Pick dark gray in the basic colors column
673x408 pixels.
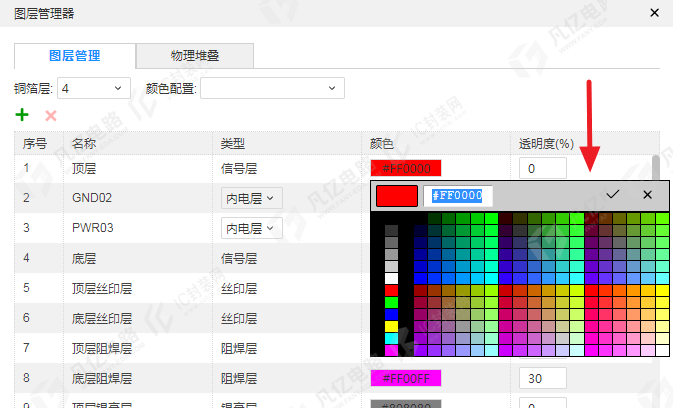(x=391, y=231)
